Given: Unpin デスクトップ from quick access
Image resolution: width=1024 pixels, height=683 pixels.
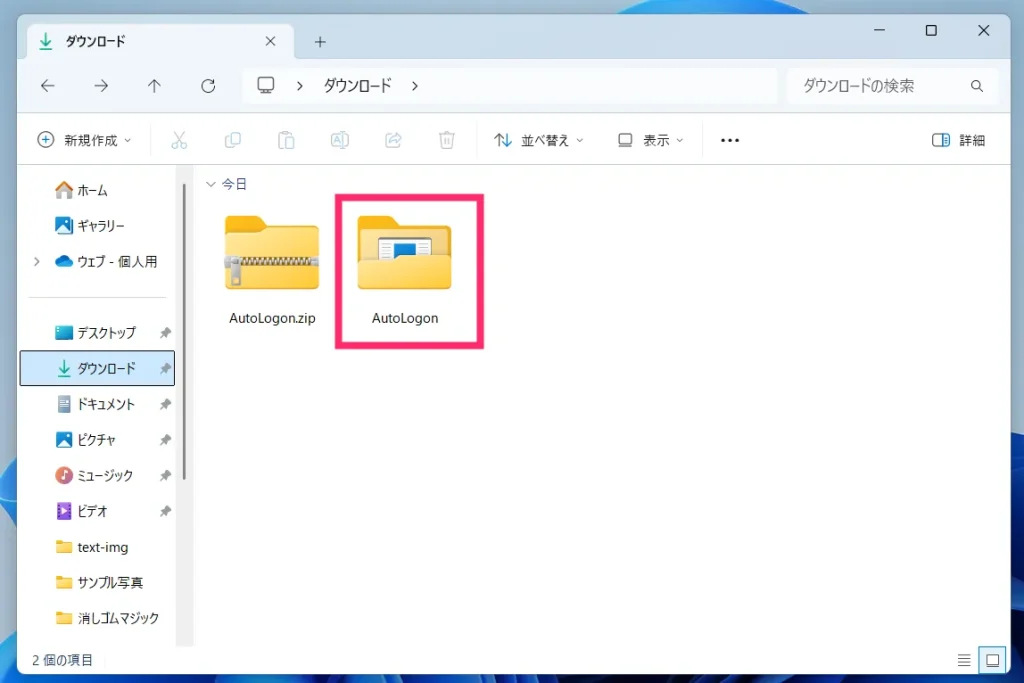Looking at the screenshot, I should 165,333.
